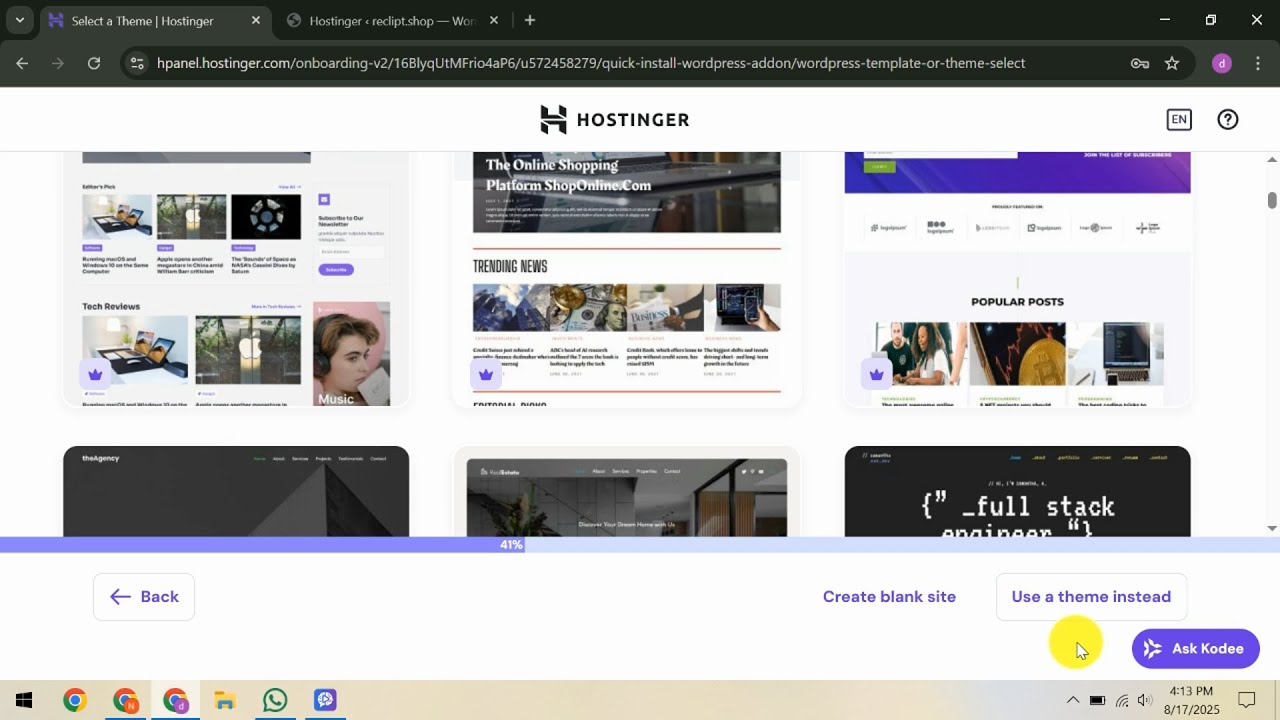This screenshot has width=1280, height=720.
Task: Click the browser back arrow
Action: (22, 63)
